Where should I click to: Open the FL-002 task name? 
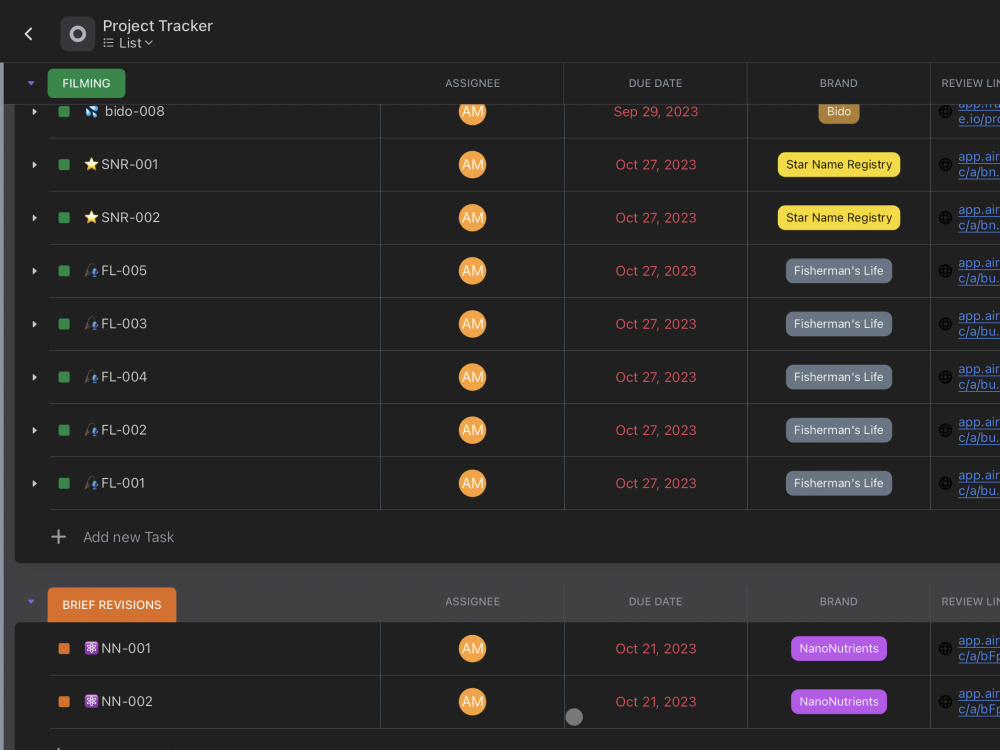pyautogui.click(x=123, y=430)
